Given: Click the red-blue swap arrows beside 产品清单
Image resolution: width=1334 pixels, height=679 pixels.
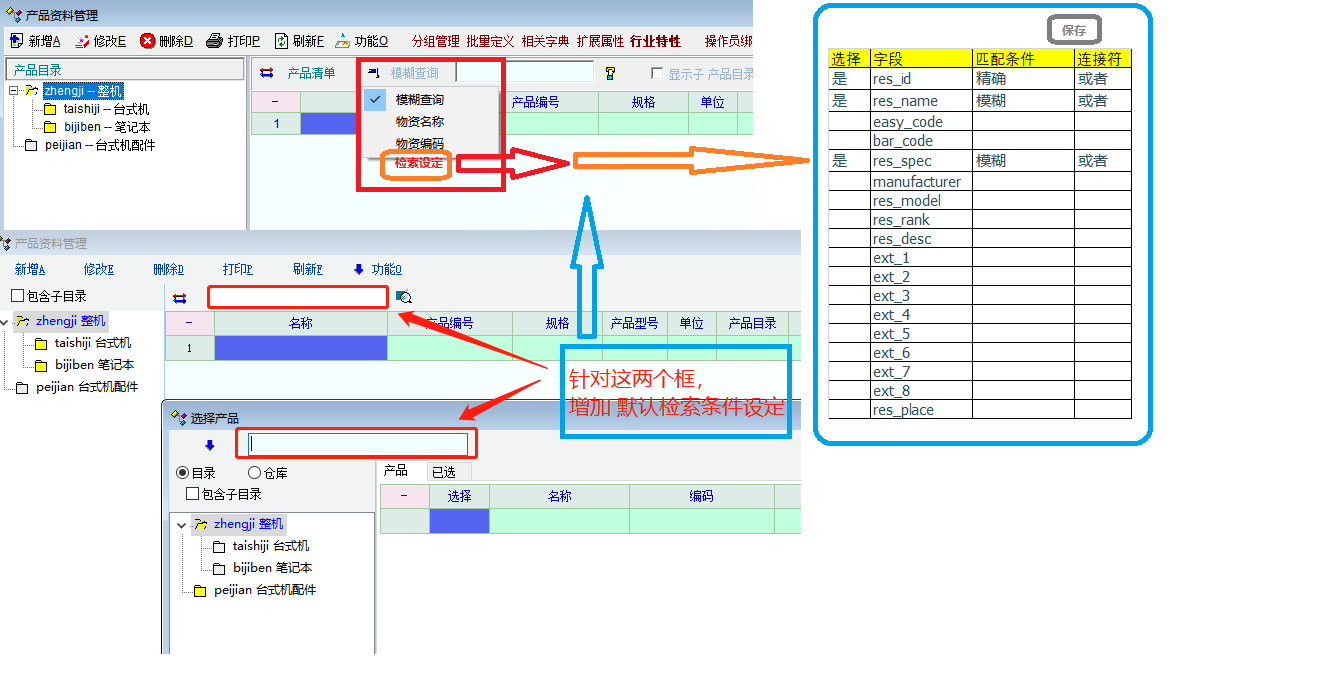Looking at the screenshot, I should pos(266,73).
